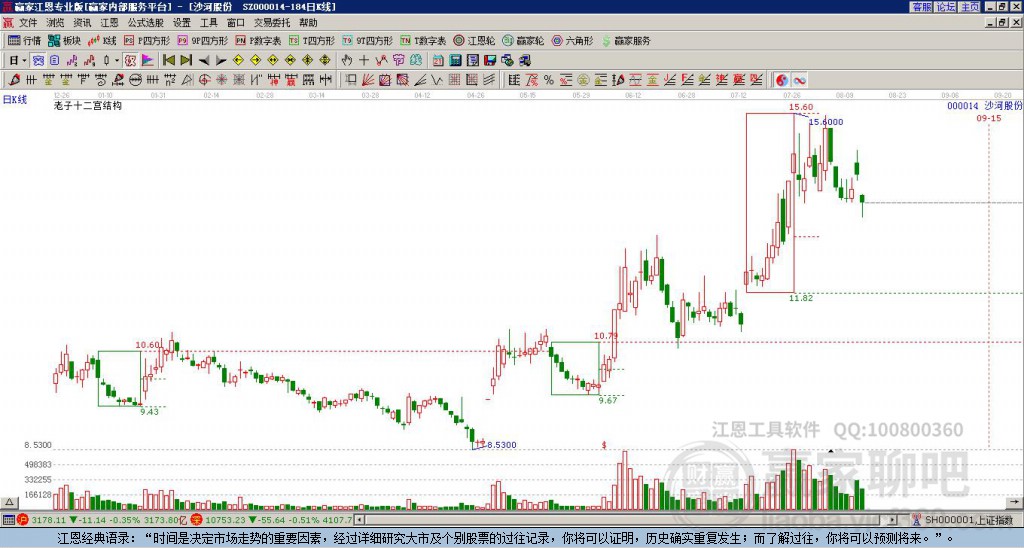Click the truck icon in toolbar
Image resolution: width=1024 pixels, height=548 pixels.
524,61
